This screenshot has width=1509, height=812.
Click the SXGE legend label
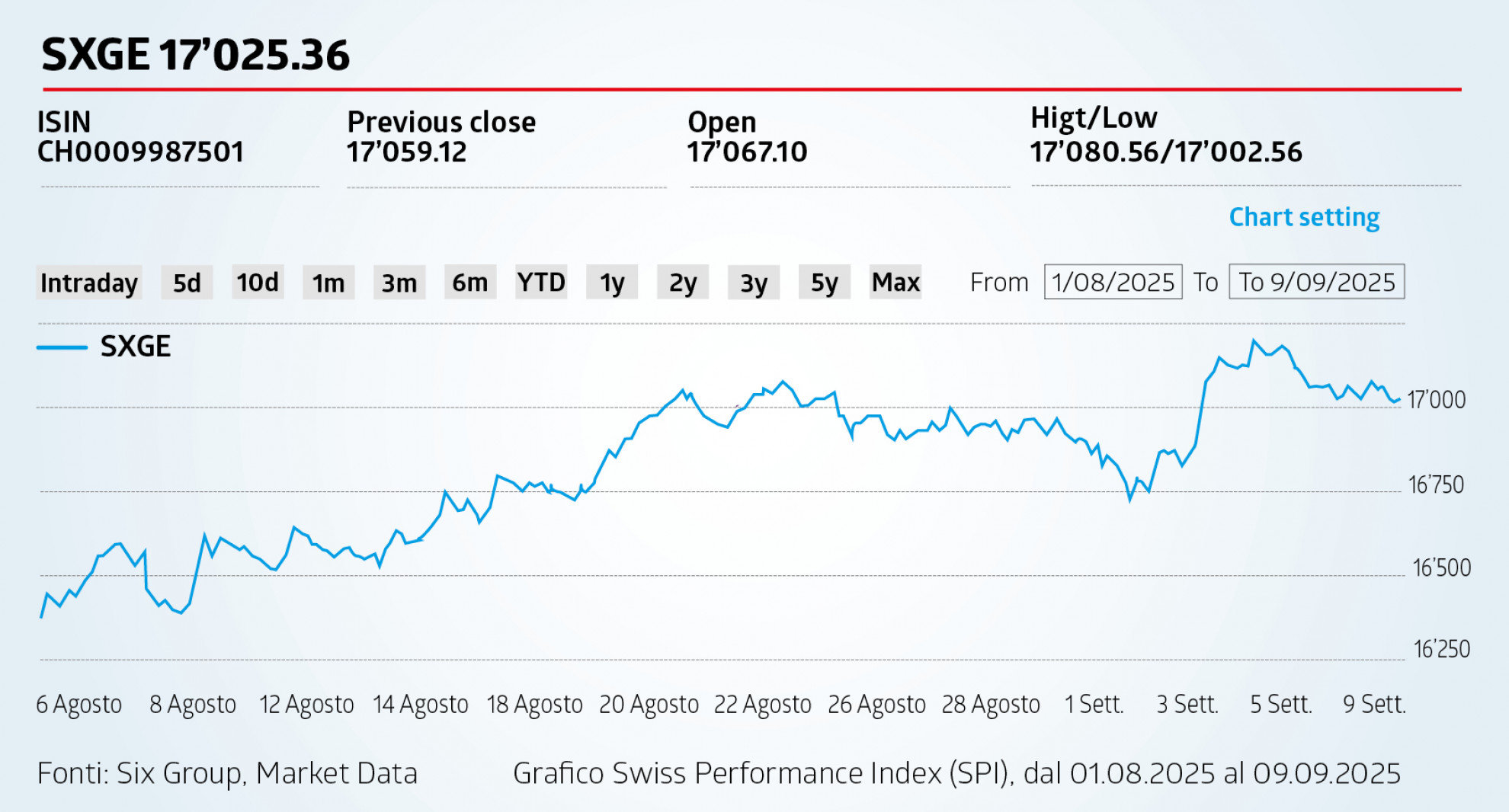click(136, 347)
